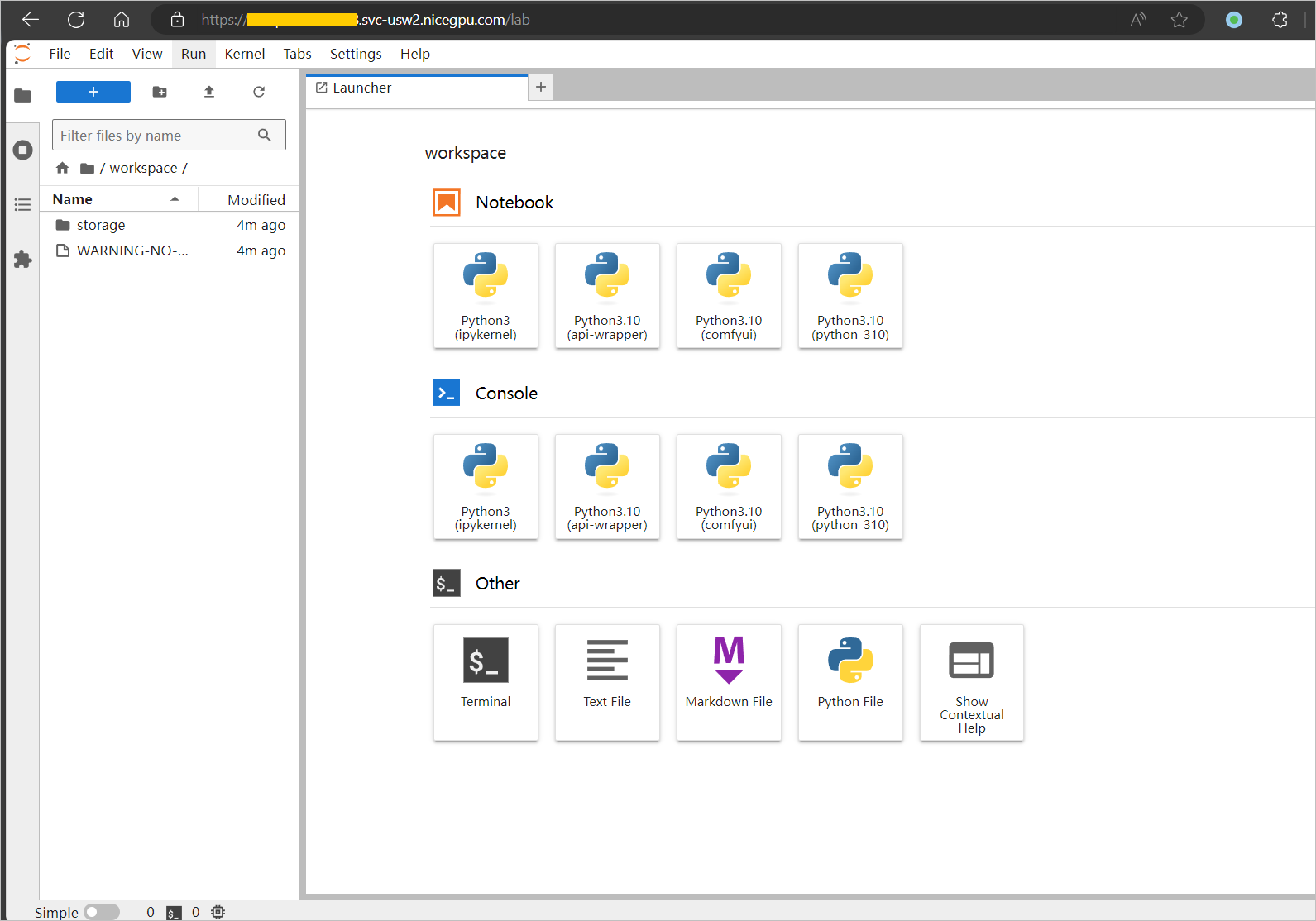Viewport: 1316px width, 921px height.
Task: Create a new folder in file browser
Action: coord(160,92)
